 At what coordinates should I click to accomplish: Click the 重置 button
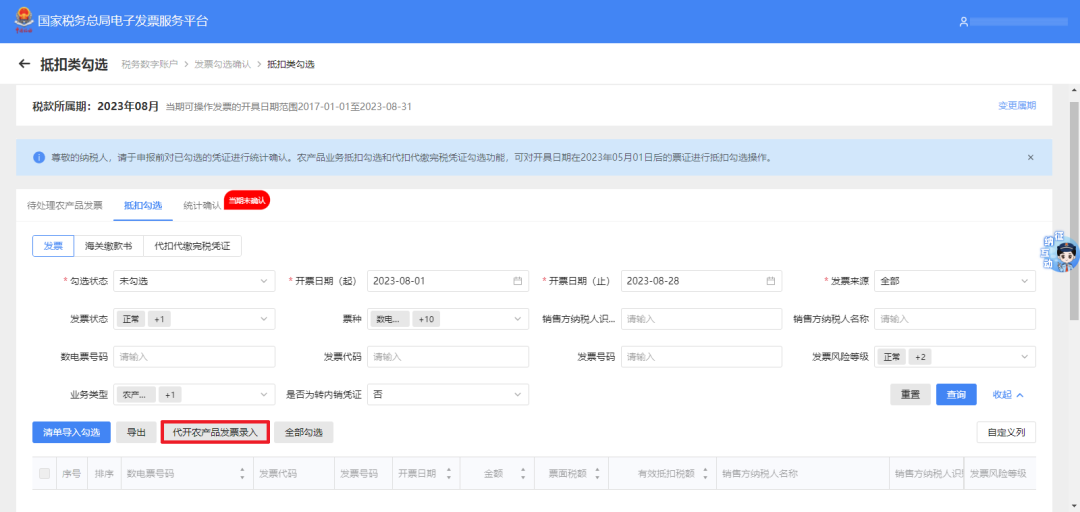(910, 395)
